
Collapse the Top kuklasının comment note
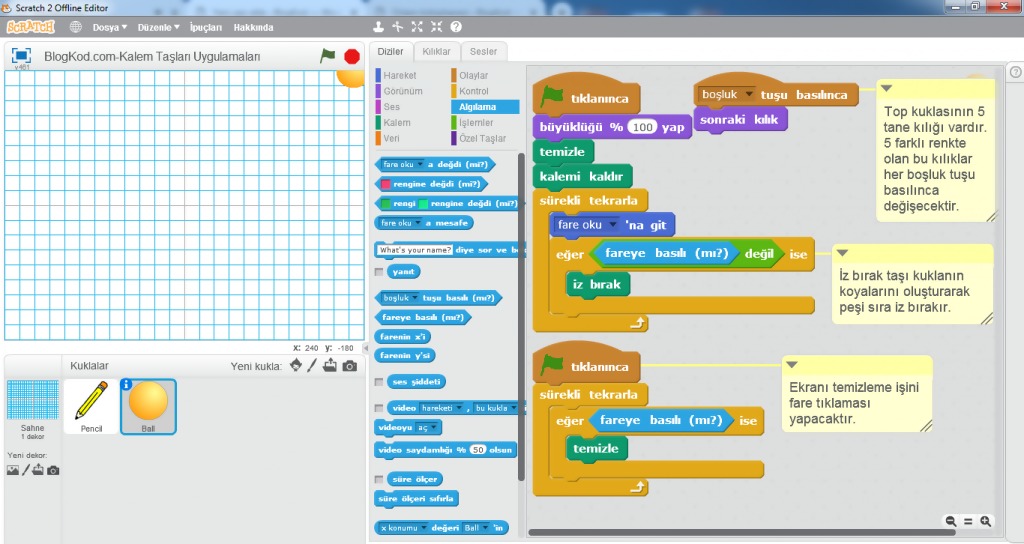coord(886,88)
